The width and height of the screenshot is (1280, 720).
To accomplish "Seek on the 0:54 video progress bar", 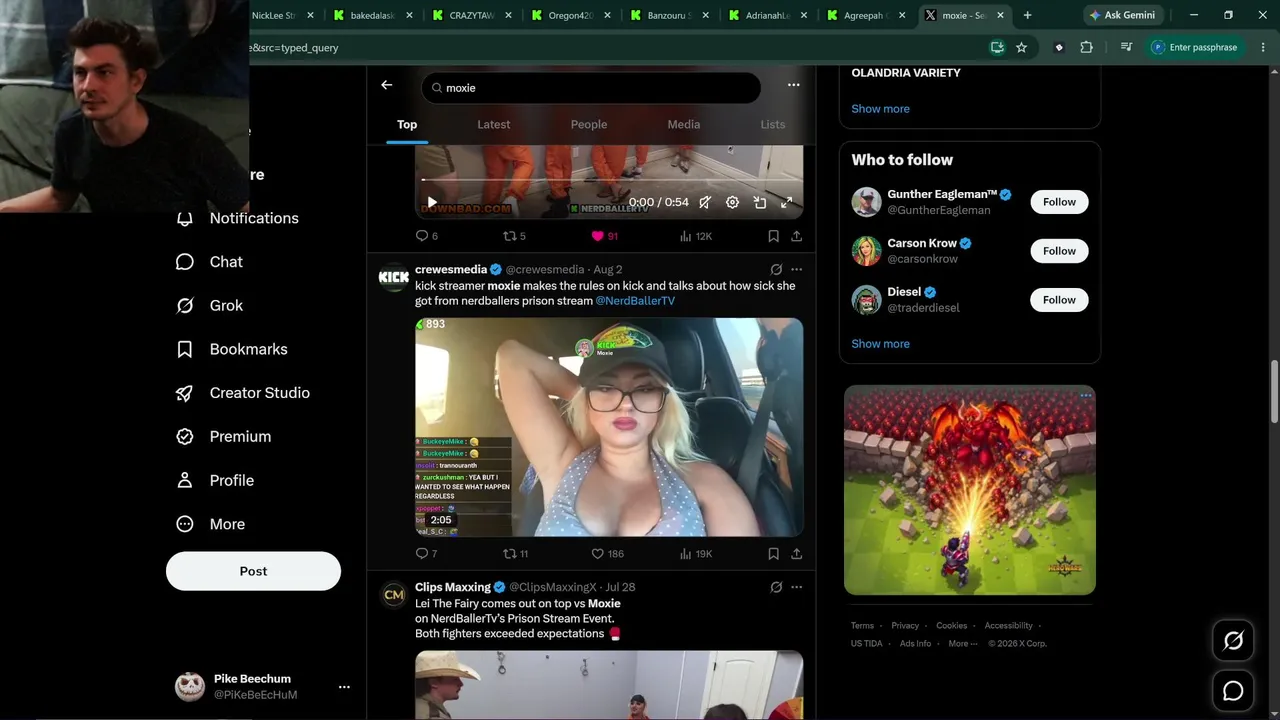I will (609, 180).
